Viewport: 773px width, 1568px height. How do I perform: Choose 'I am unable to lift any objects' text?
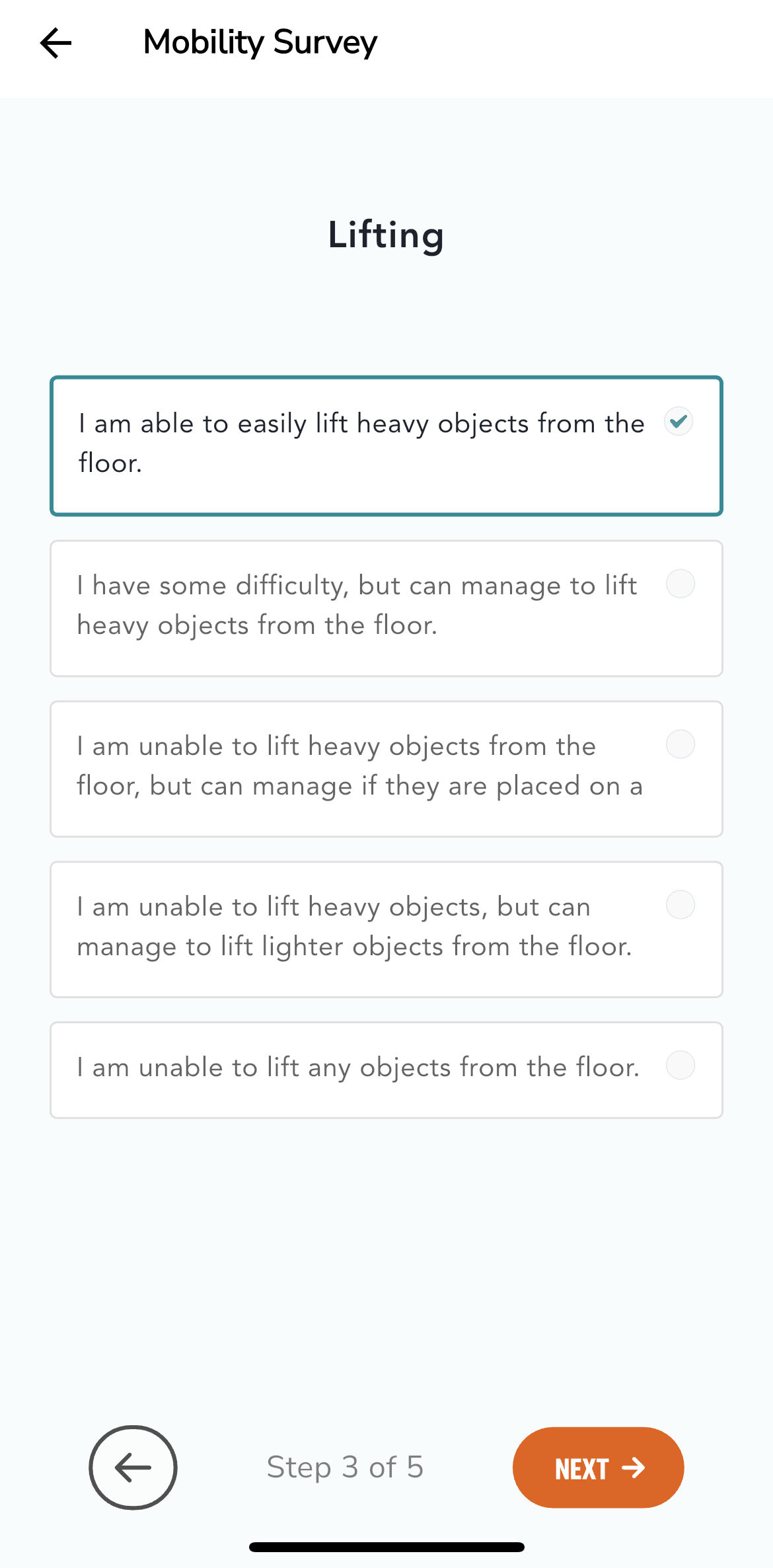[x=358, y=1068]
